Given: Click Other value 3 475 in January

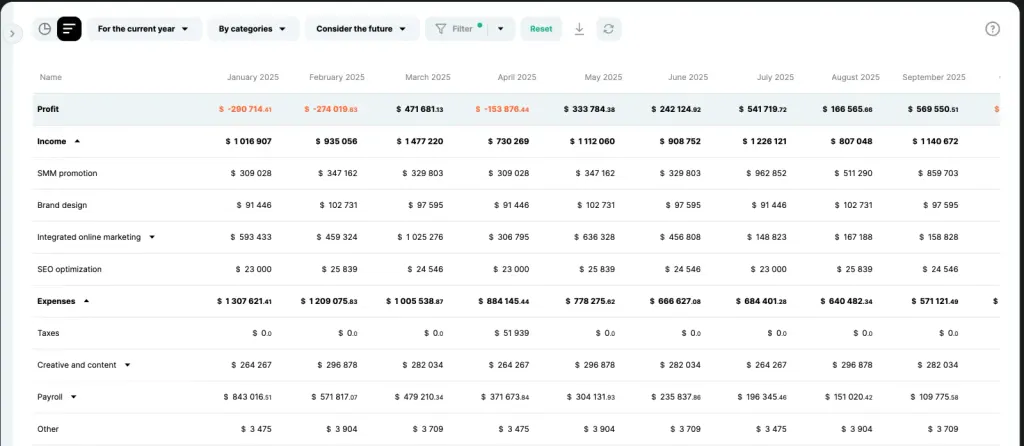Looking at the screenshot, I should coord(256,429).
